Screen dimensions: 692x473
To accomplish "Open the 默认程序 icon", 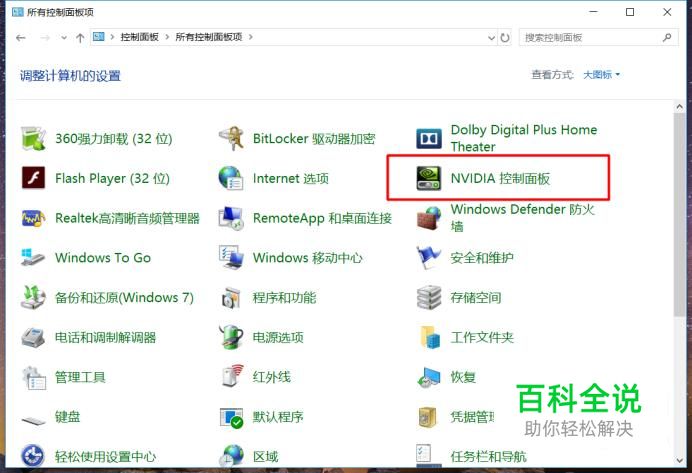I will (x=231, y=417).
